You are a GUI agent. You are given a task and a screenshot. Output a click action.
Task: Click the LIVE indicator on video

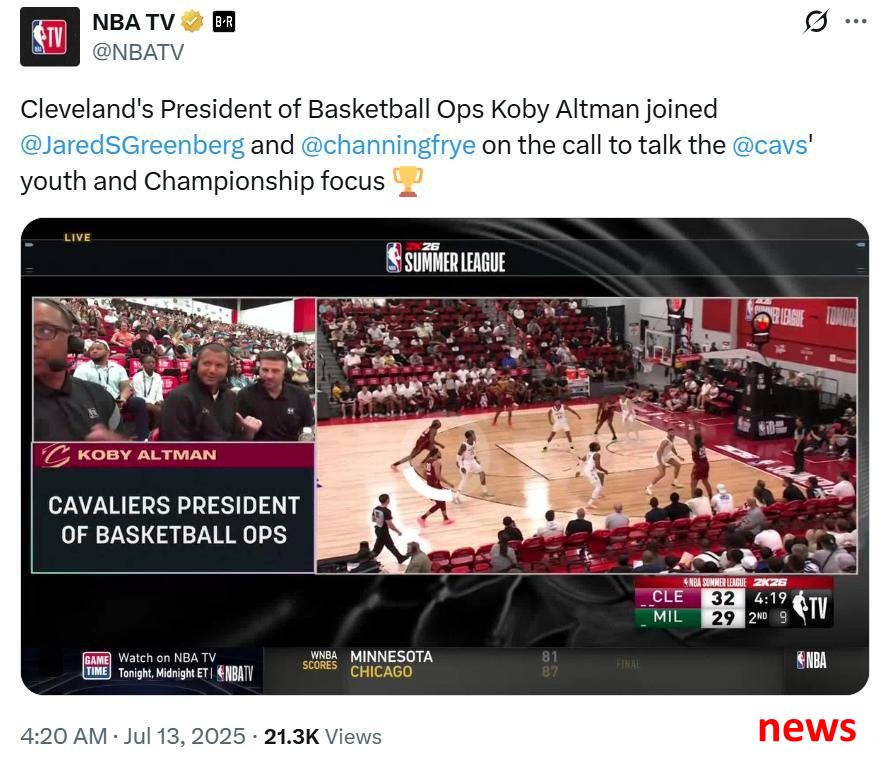click(x=78, y=237)
